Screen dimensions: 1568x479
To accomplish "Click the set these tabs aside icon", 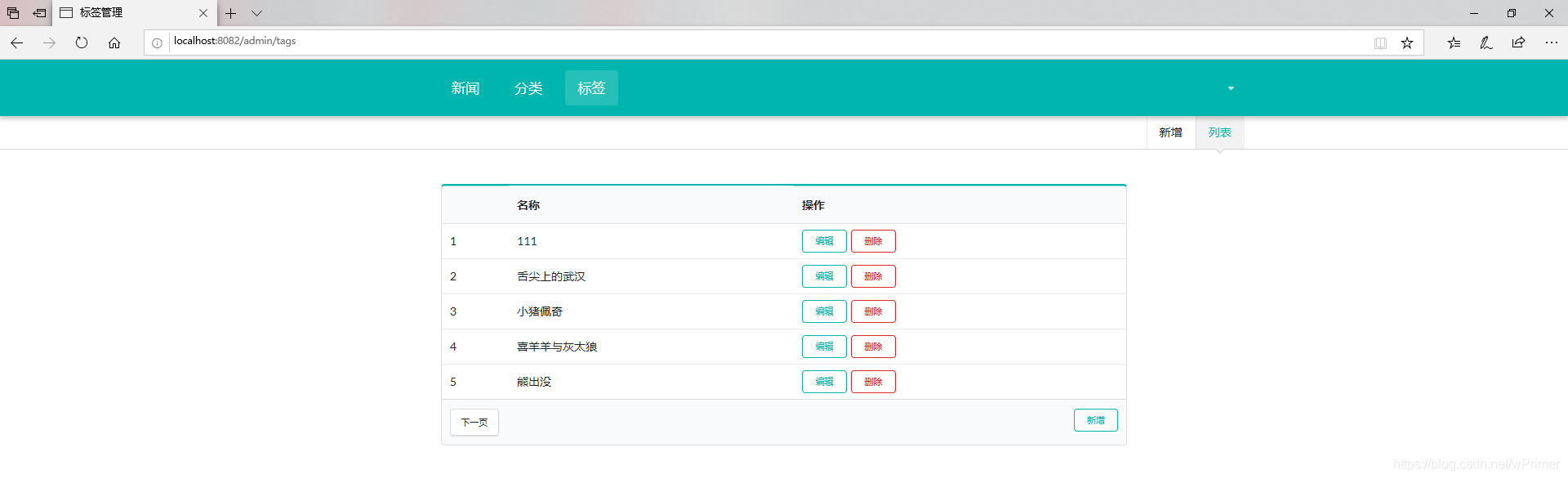I will click(x=39, y=13).
